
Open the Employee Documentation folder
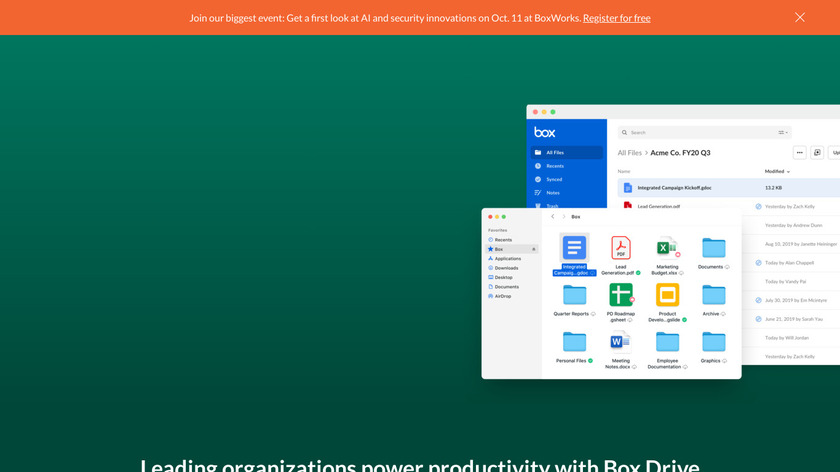pos(668,342)
